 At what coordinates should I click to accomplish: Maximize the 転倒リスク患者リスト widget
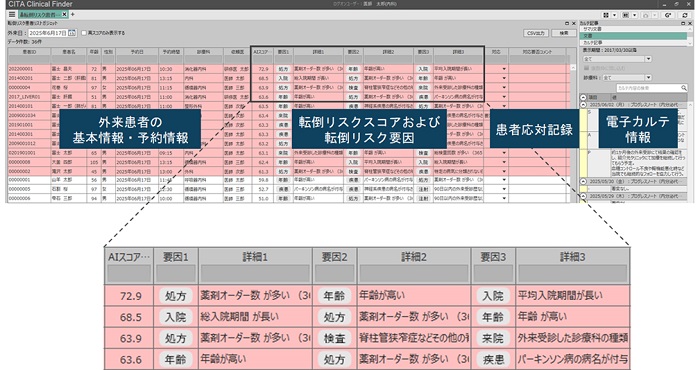click(567, 23)
